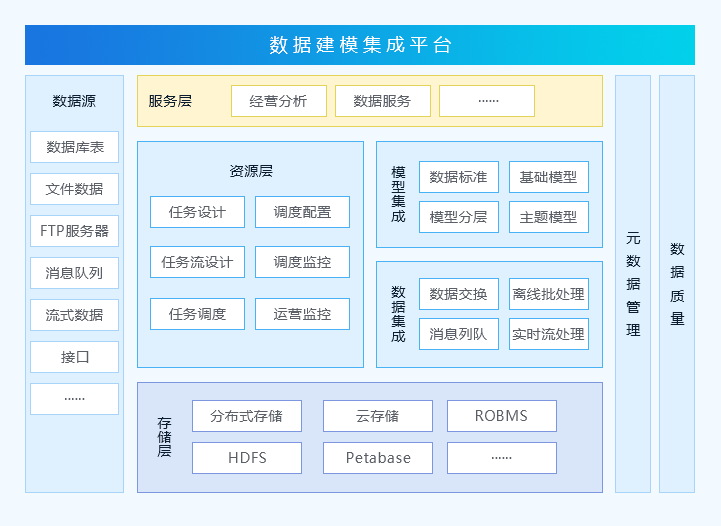The height and width of the screenshot is (526, 721).
Task: Select the 接口 box
Action: point(74,357)
